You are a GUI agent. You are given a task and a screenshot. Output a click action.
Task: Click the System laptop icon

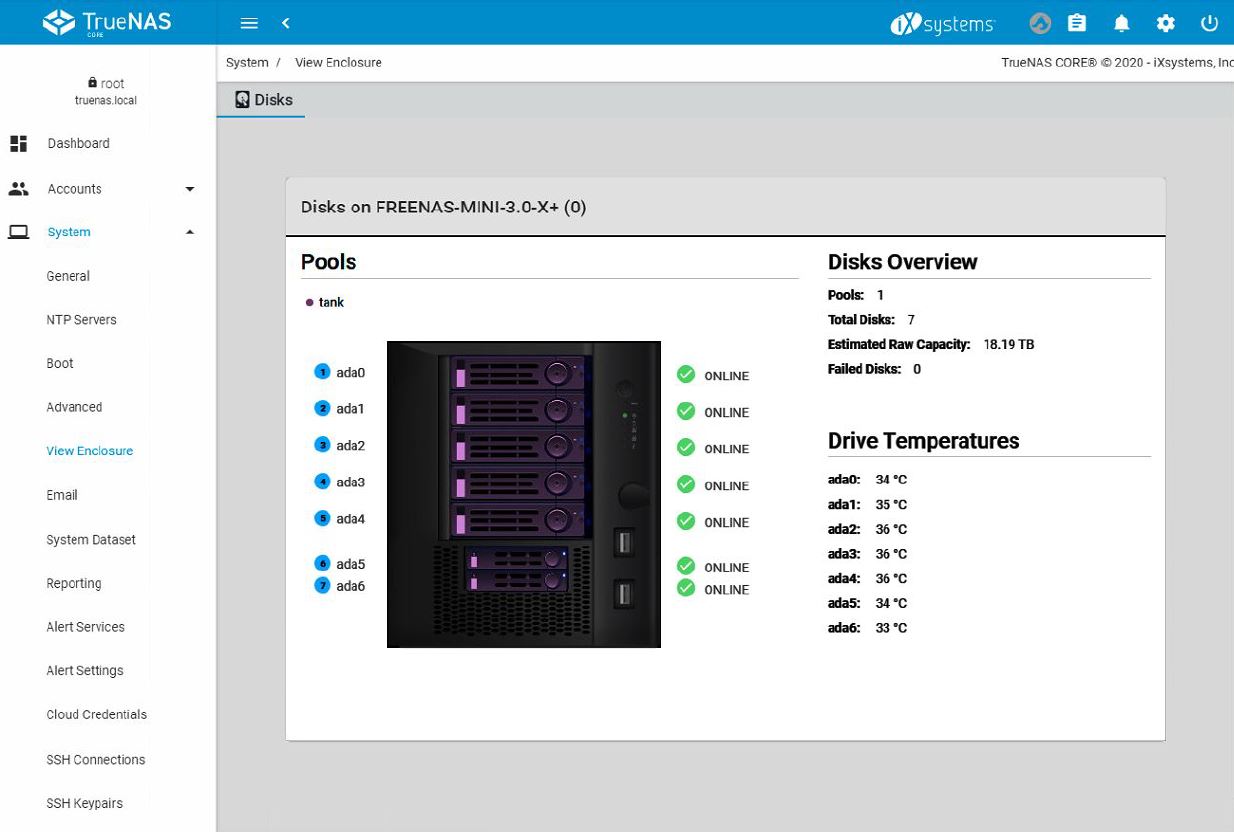tap(18, 232)
